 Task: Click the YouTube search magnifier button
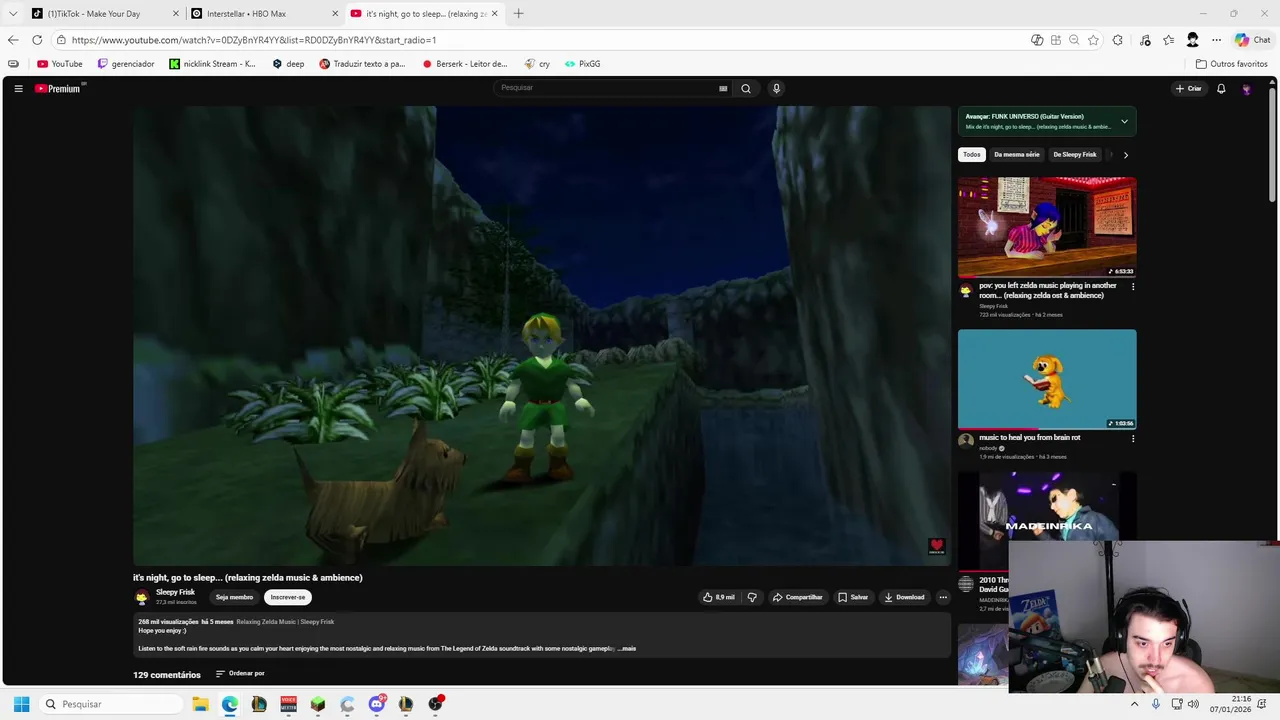click(745, 88)
